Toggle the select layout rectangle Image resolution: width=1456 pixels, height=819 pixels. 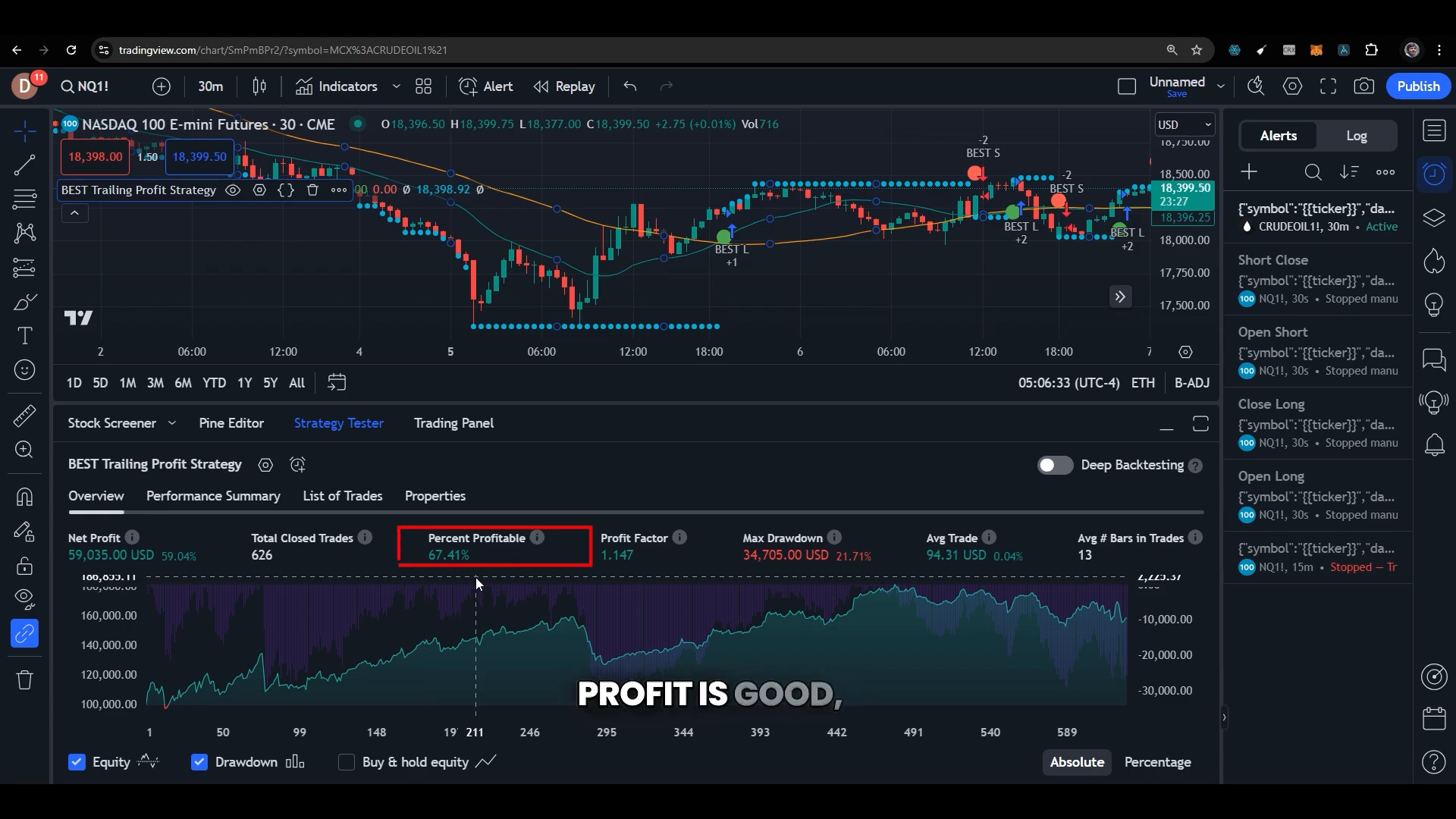(x=1127, y=86)
